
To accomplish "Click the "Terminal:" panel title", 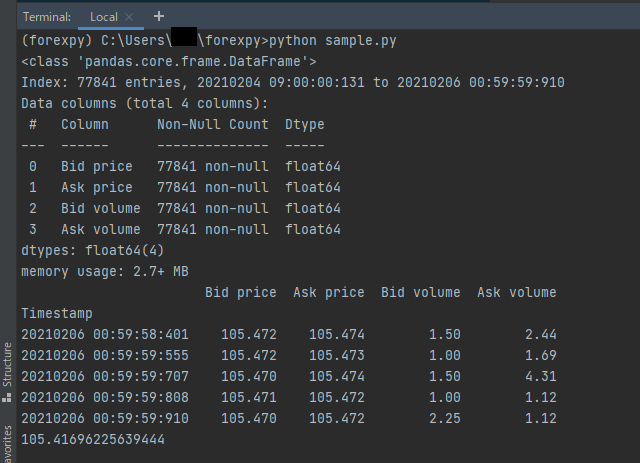I will (47, 17).
